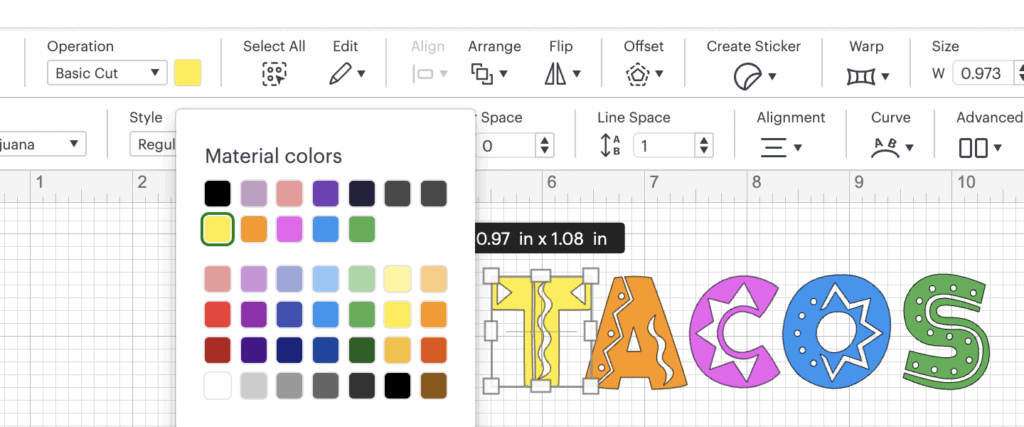Screen dimensions: 1024x427
Task: Click the Select All icon
Action: pyautogui.click(x=273, y=74)
